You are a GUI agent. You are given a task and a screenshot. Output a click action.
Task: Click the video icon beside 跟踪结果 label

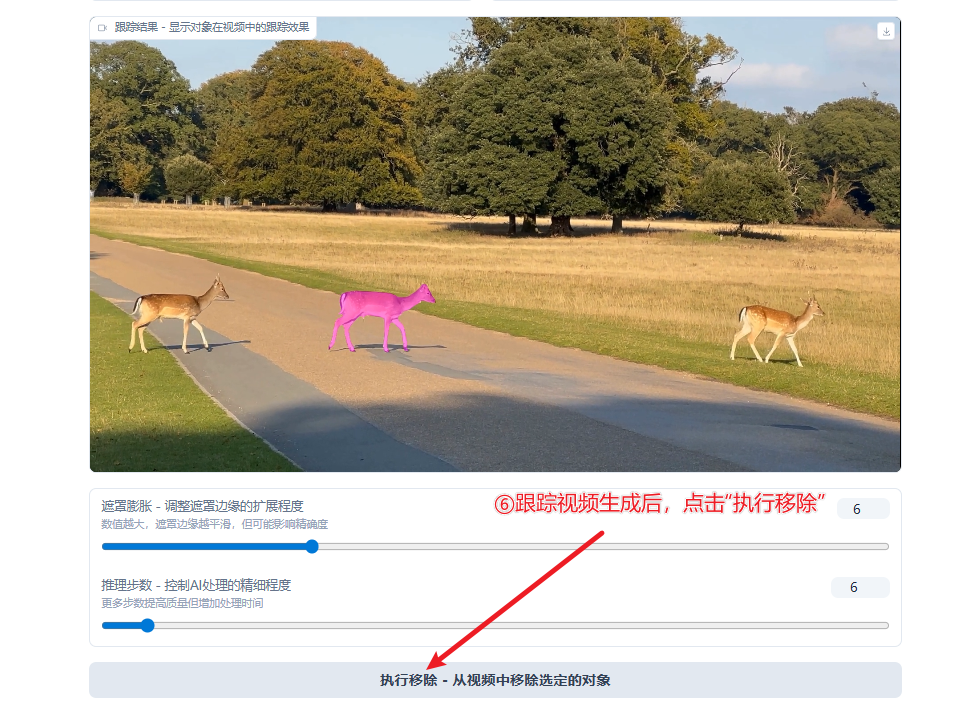(102, 28)
